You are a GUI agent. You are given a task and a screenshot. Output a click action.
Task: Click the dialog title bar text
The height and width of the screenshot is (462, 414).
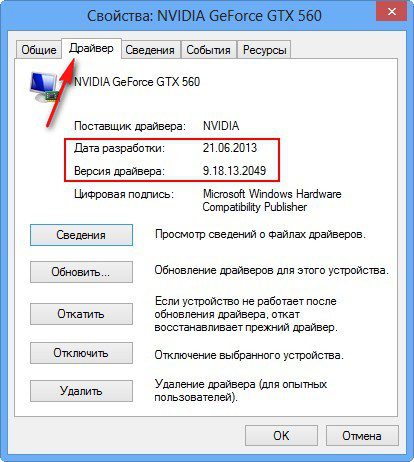pyautogui.click(x=204, y=16)
